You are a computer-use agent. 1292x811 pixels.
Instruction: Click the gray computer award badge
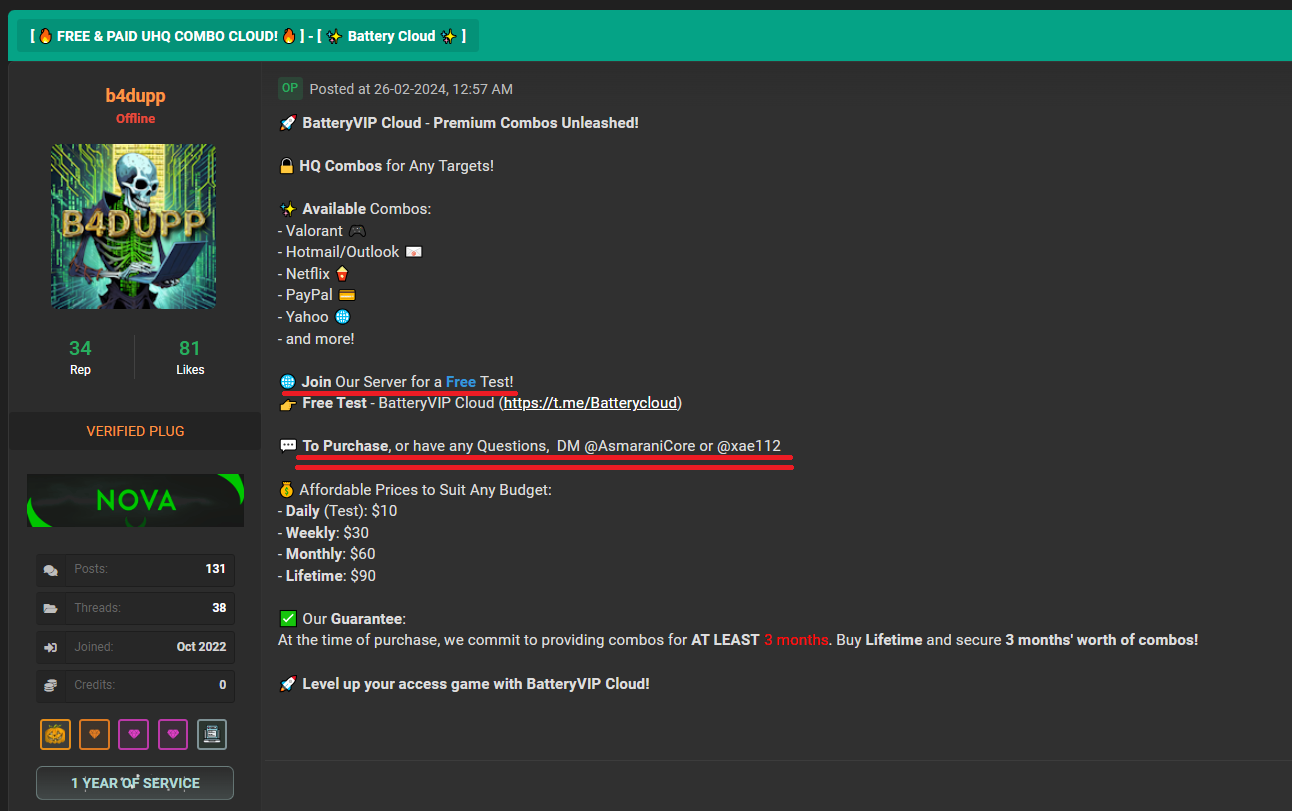[212, 734]
